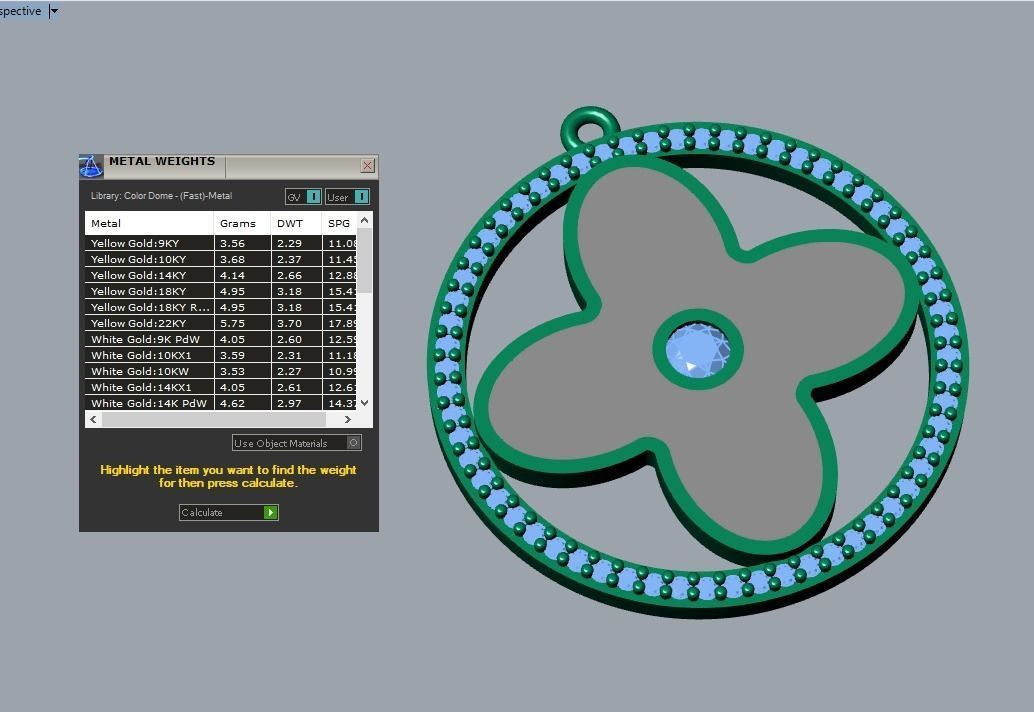Select the Yellow Gold:18KY R... row
This screenshot has height=712, width=1034.
221,307
